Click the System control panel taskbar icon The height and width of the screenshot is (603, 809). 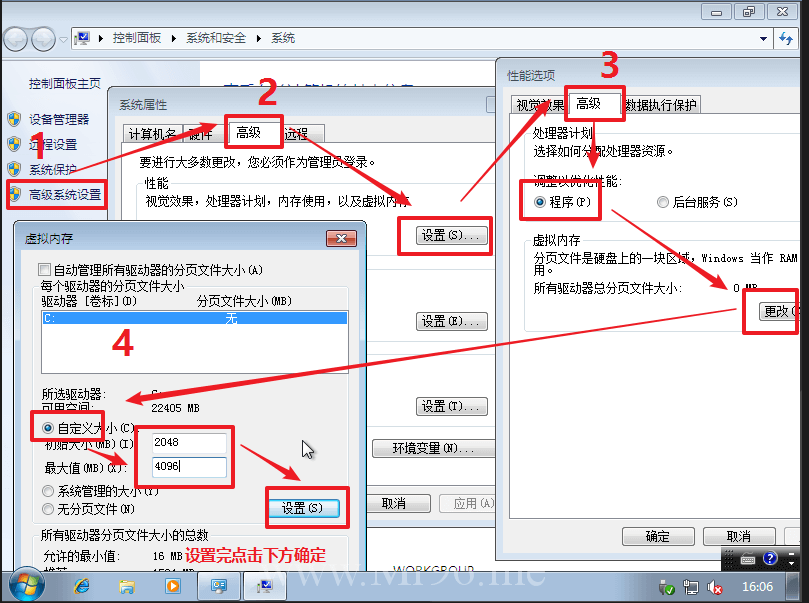[x=265, y=586]
